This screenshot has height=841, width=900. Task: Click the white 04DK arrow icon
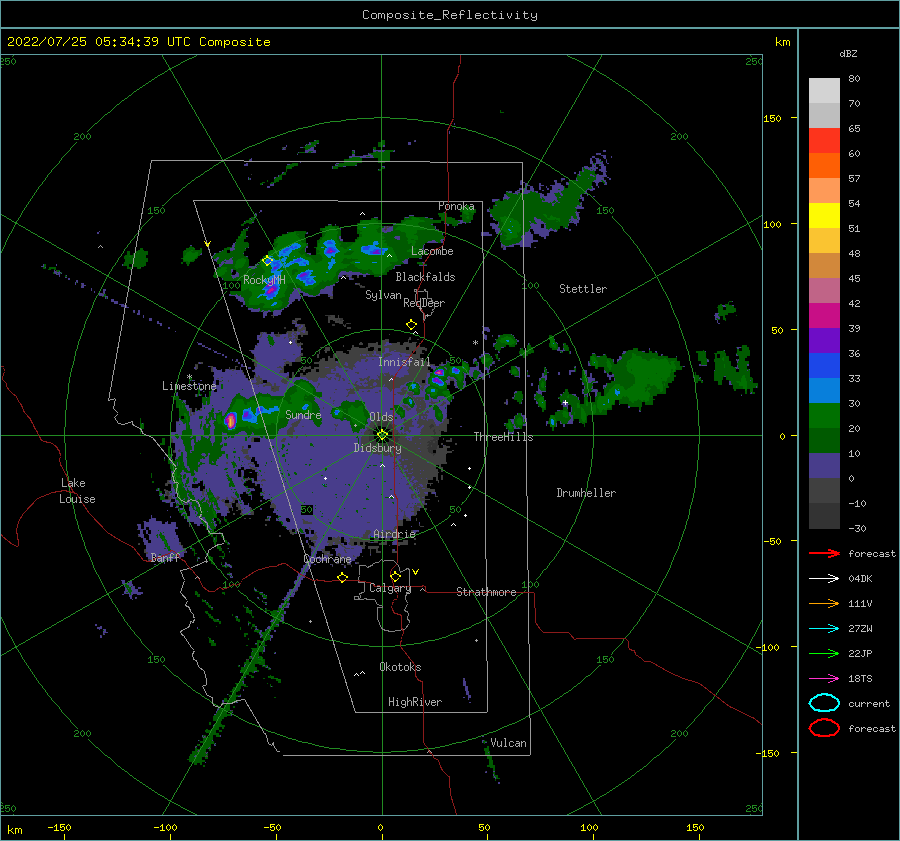[824, 578]
